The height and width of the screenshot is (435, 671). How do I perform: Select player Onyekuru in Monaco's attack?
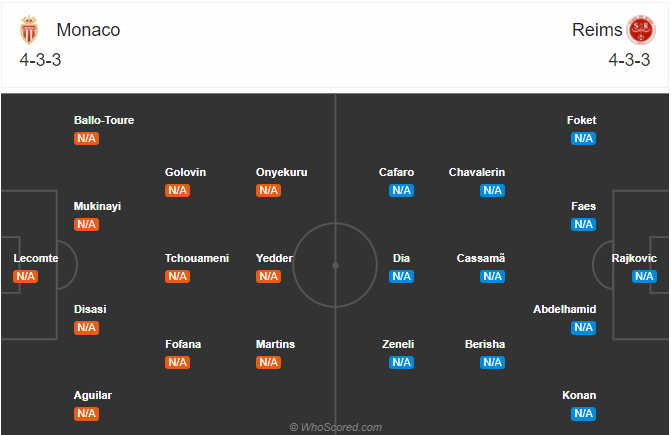(x=282, y=172)
